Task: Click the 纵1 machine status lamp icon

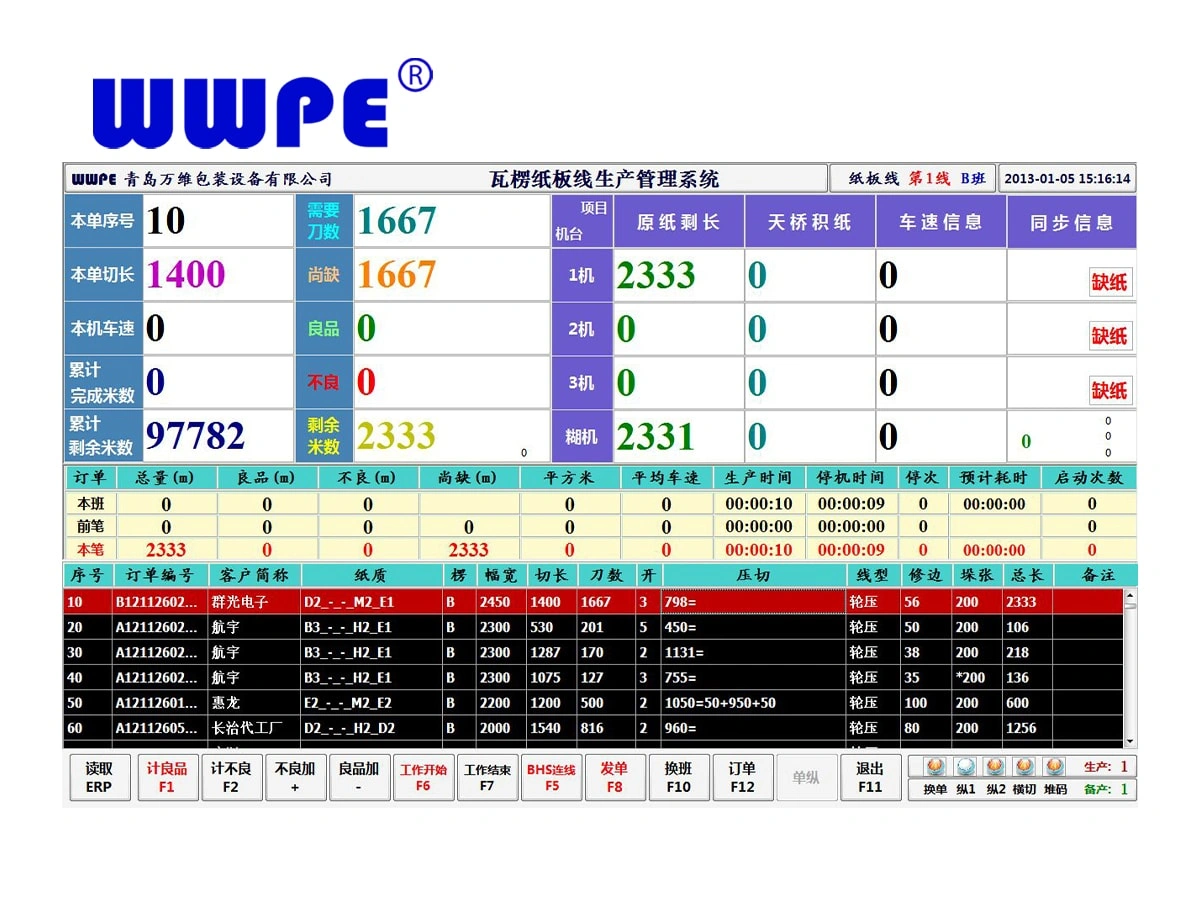Action: [964, 766]
